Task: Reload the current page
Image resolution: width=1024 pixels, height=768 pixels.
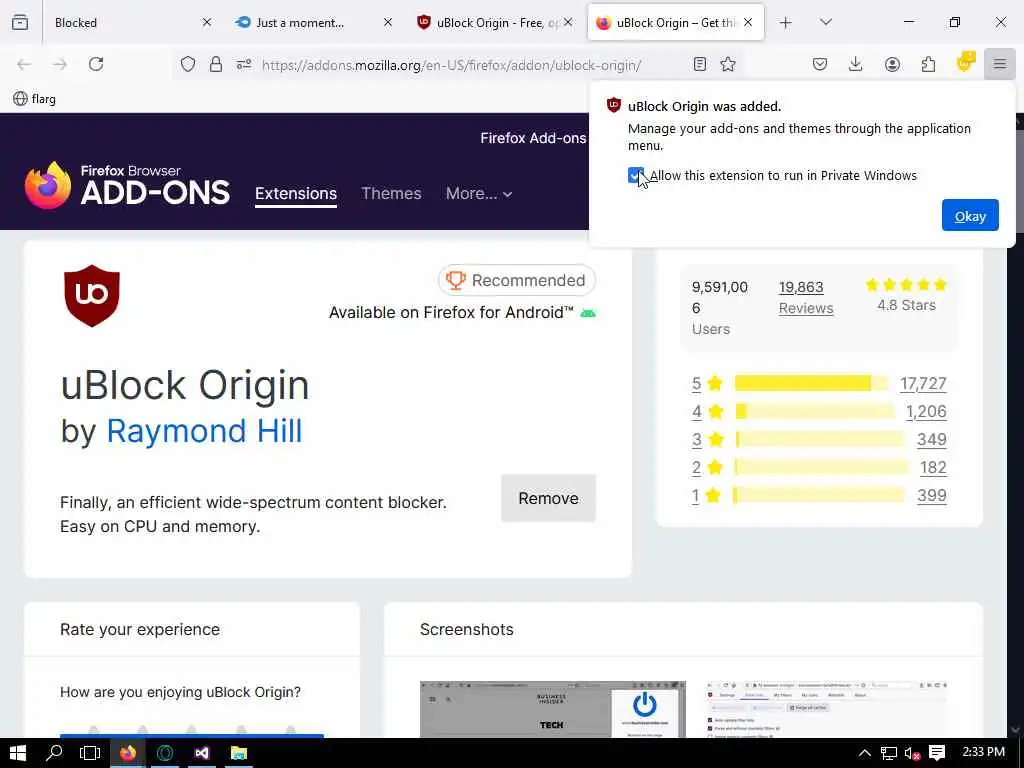Action: tap(96, 64)
